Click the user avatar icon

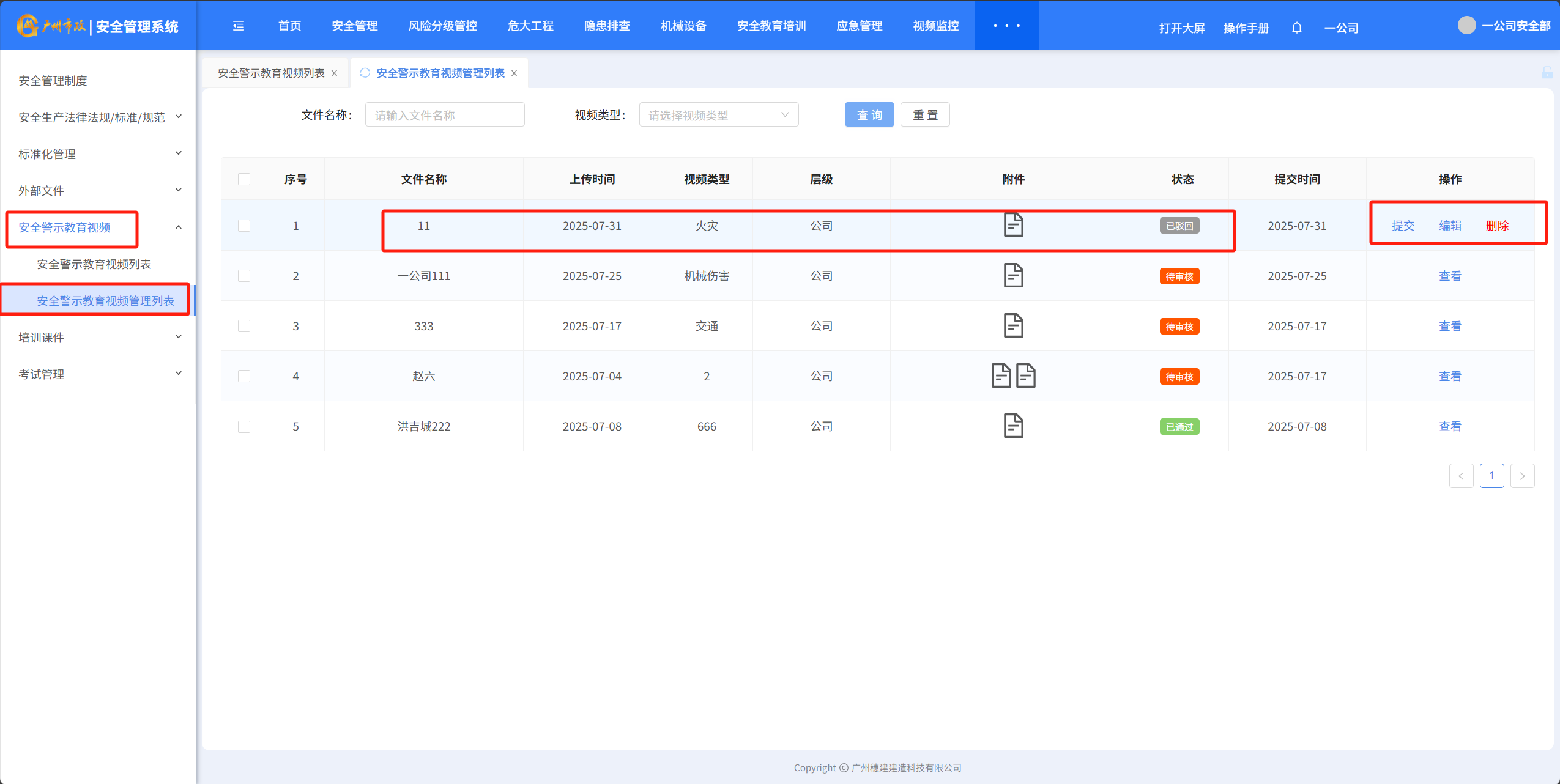pos(1466,26)
